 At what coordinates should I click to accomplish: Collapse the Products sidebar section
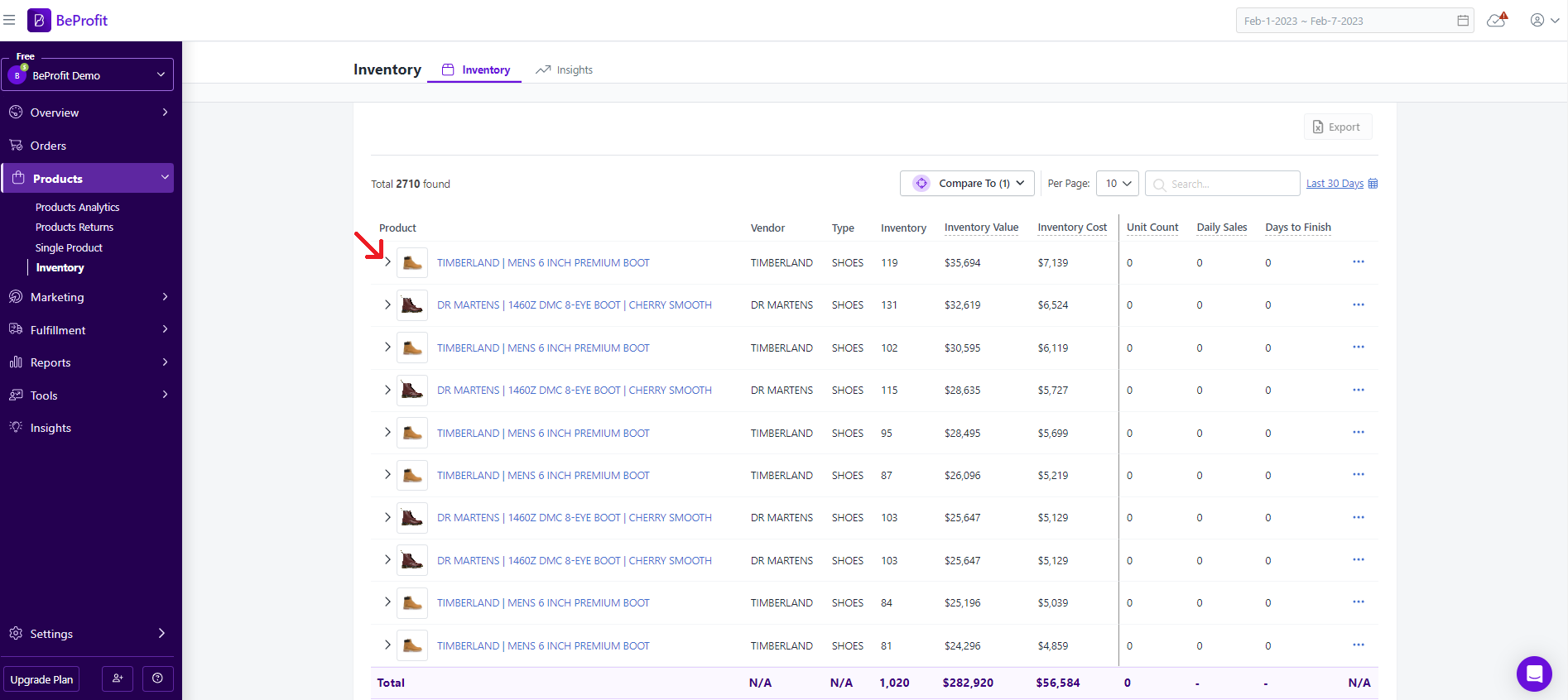(x=166, y=177)
